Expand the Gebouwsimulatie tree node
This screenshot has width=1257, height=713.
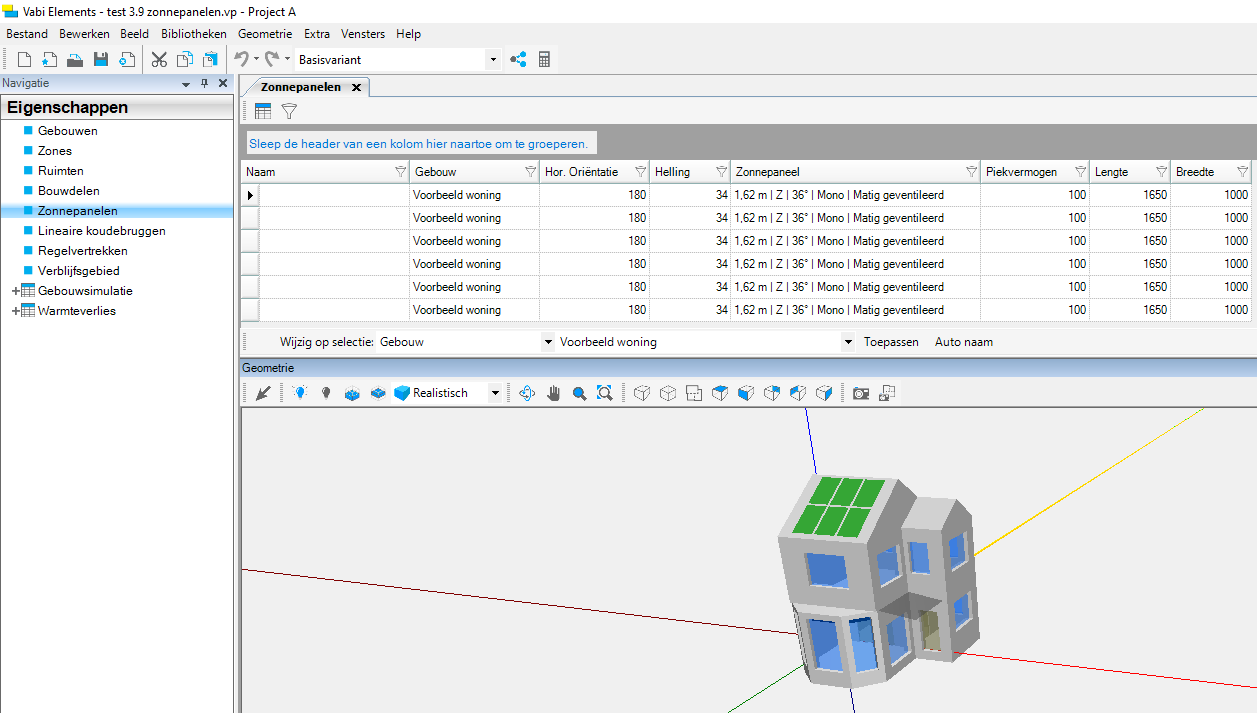(x=15, y=291)
